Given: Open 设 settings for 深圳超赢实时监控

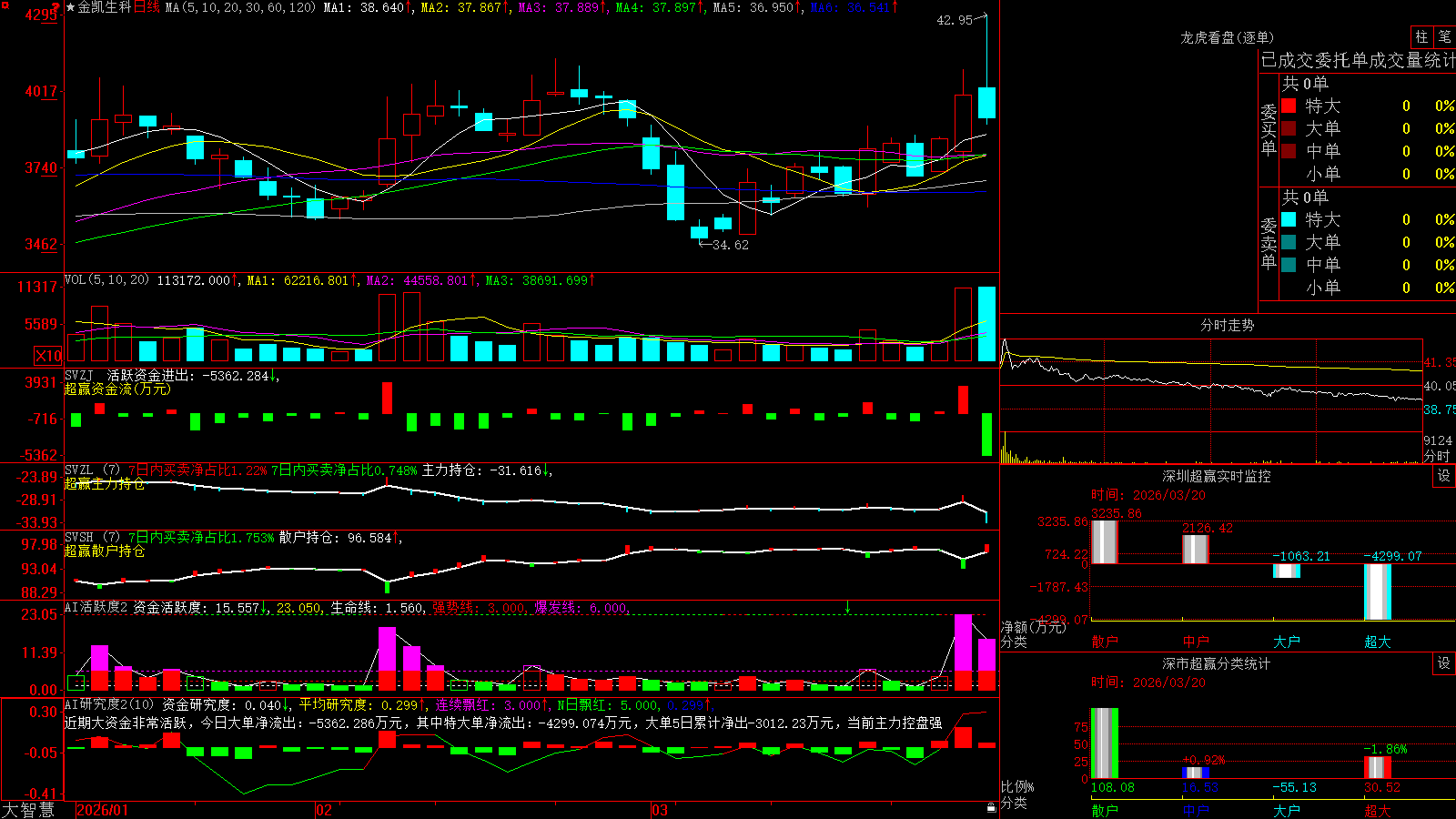Looking at the screenshot, I should (x=1444, y=476).
